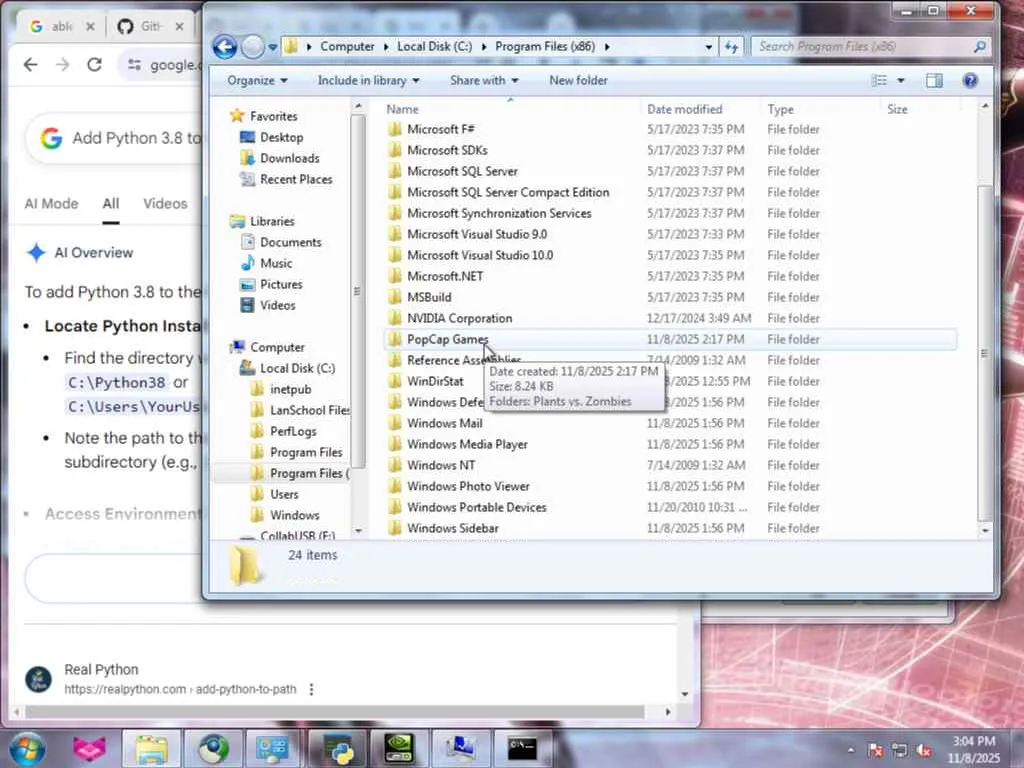Open Users folder in tree
This screenshot has height=768, width=1024.
(x=284, y=494)
